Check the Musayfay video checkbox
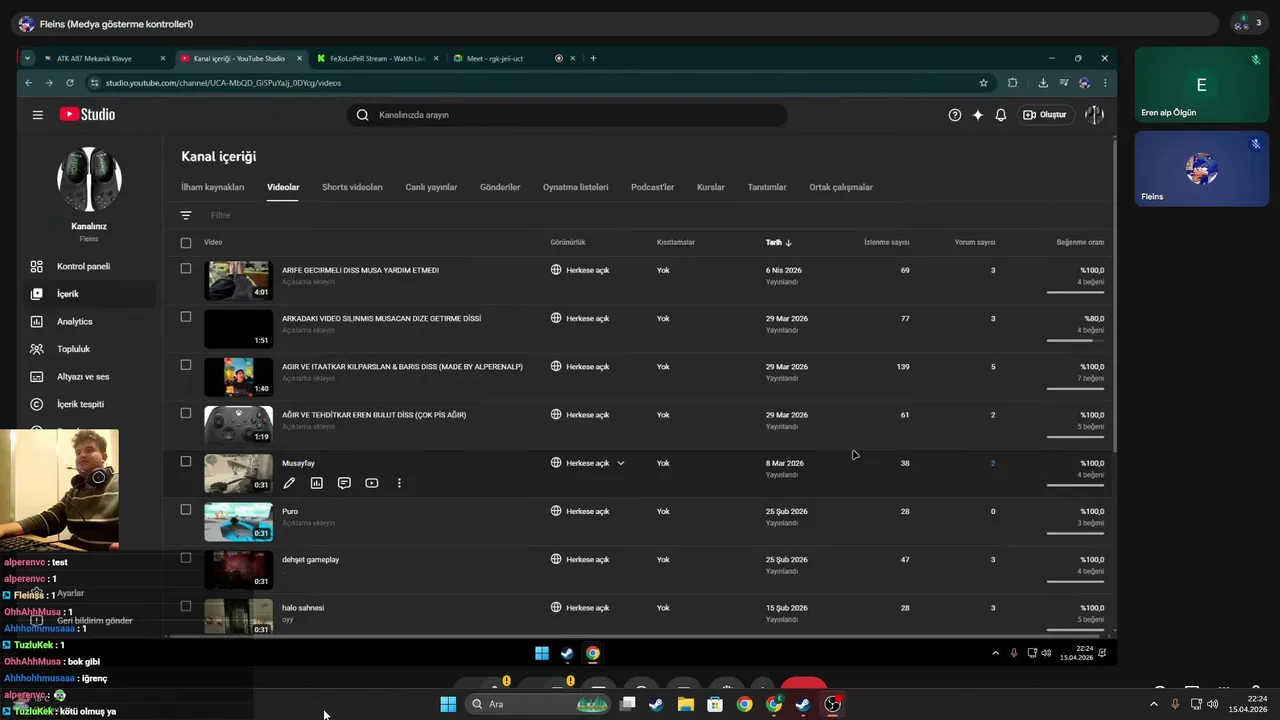The height and width of the screenshot is (720, 1280). pos(186,461)
